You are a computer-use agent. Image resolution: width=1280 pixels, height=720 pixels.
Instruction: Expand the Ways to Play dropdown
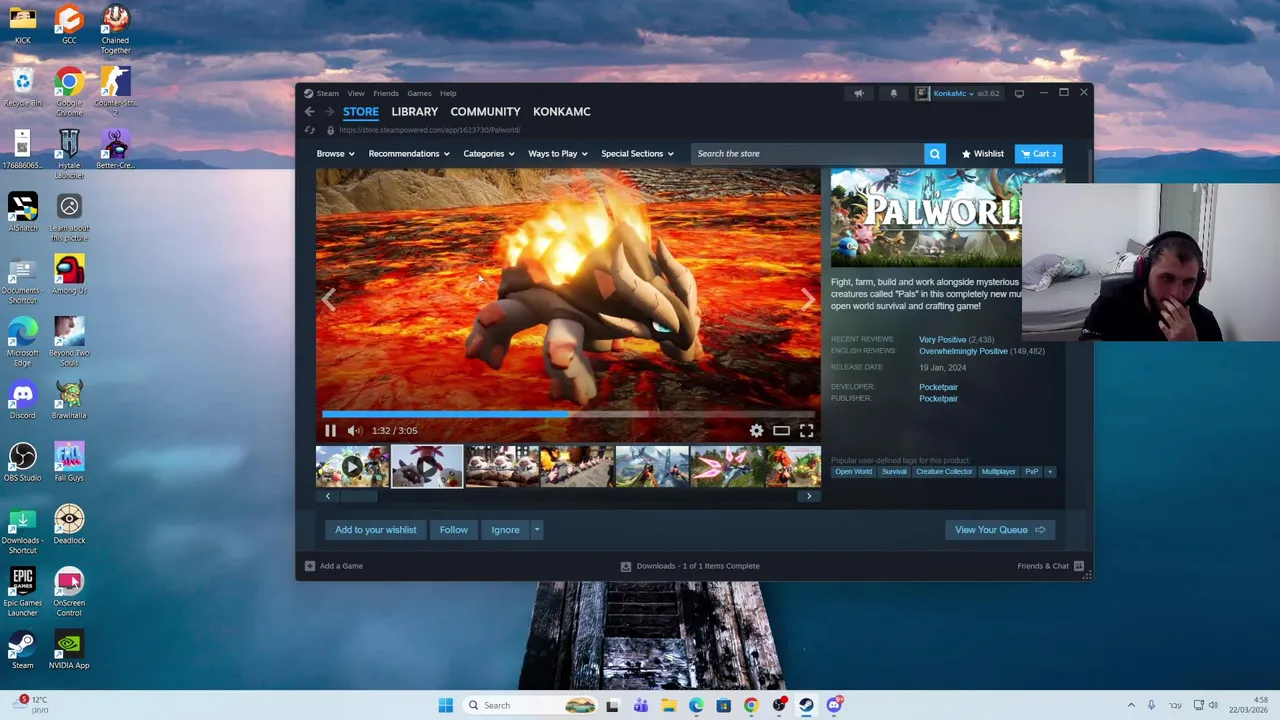point(557,154)
